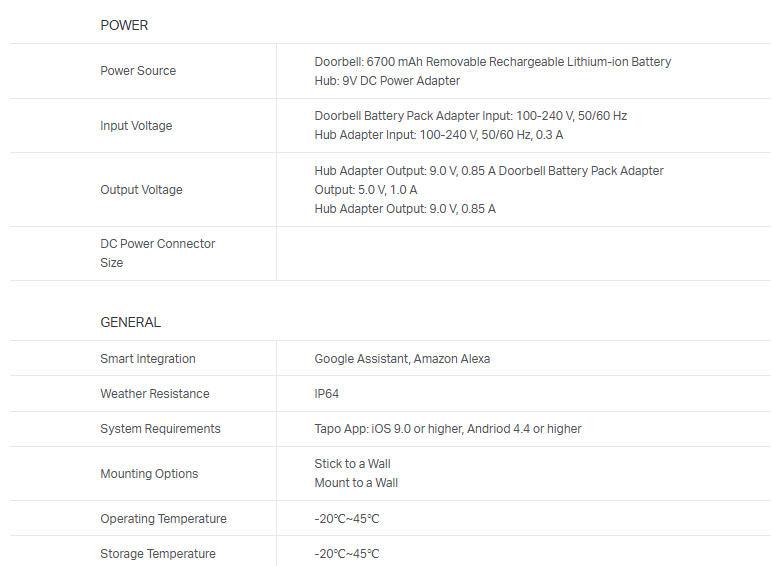
Task: Click the Input Voltage row label
Action: tap(136, 126)
